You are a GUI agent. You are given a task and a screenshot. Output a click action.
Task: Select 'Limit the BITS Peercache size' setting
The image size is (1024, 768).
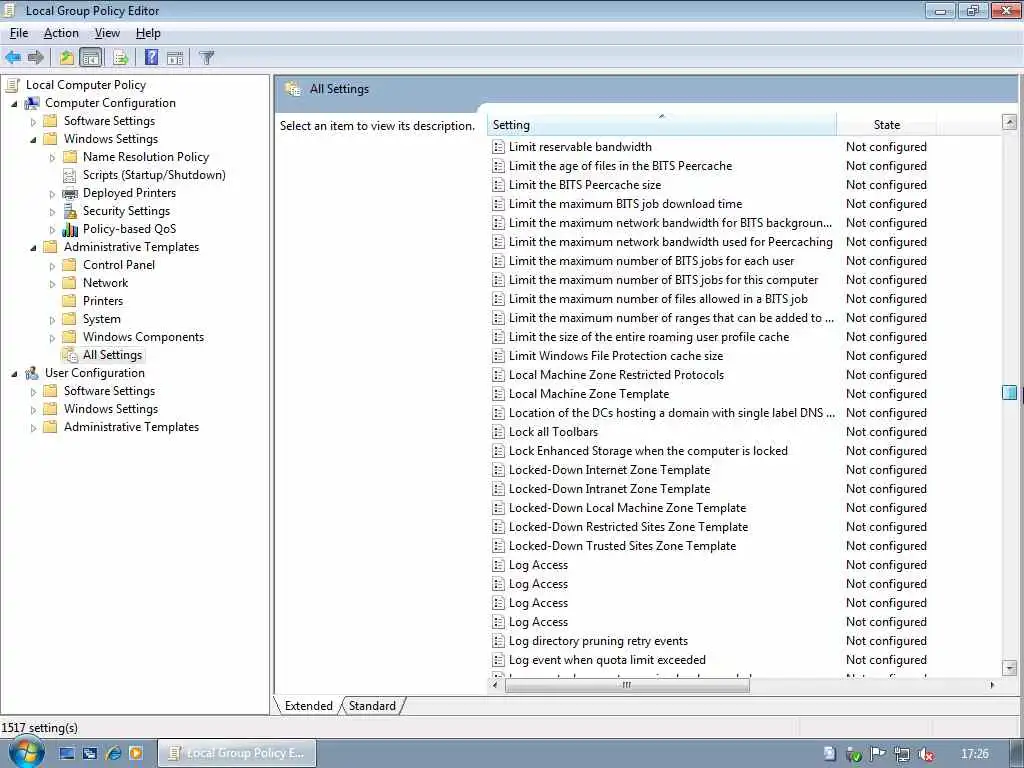584,185
